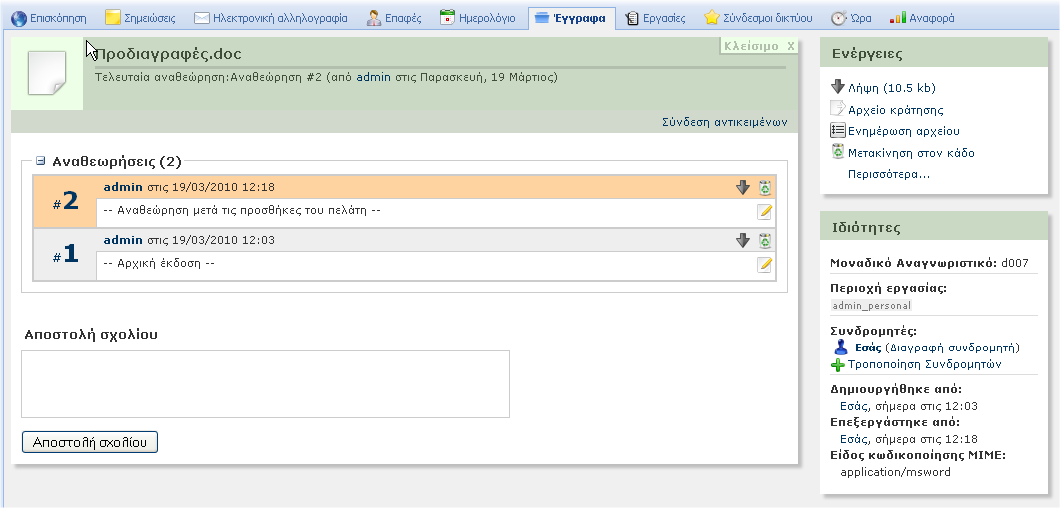The height and width of the screenshot is (508, 1060).
Task: Expand Περισσότερα... actions list
Action: pos(888,174)
